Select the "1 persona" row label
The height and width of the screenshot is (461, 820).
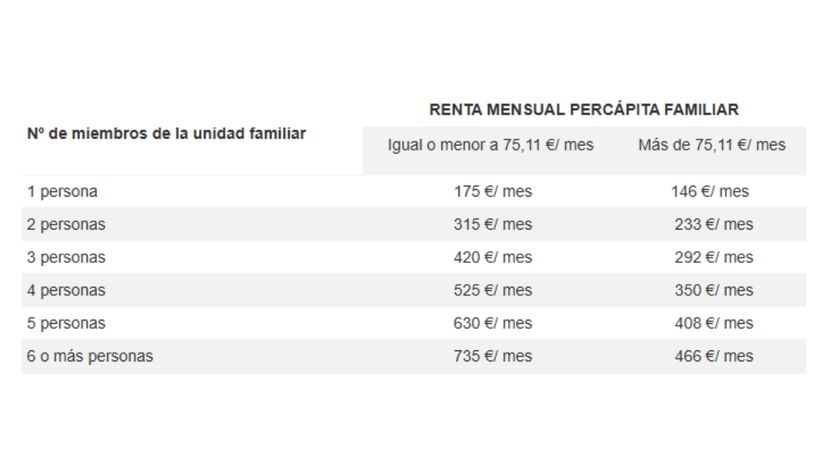click(62, 191)
